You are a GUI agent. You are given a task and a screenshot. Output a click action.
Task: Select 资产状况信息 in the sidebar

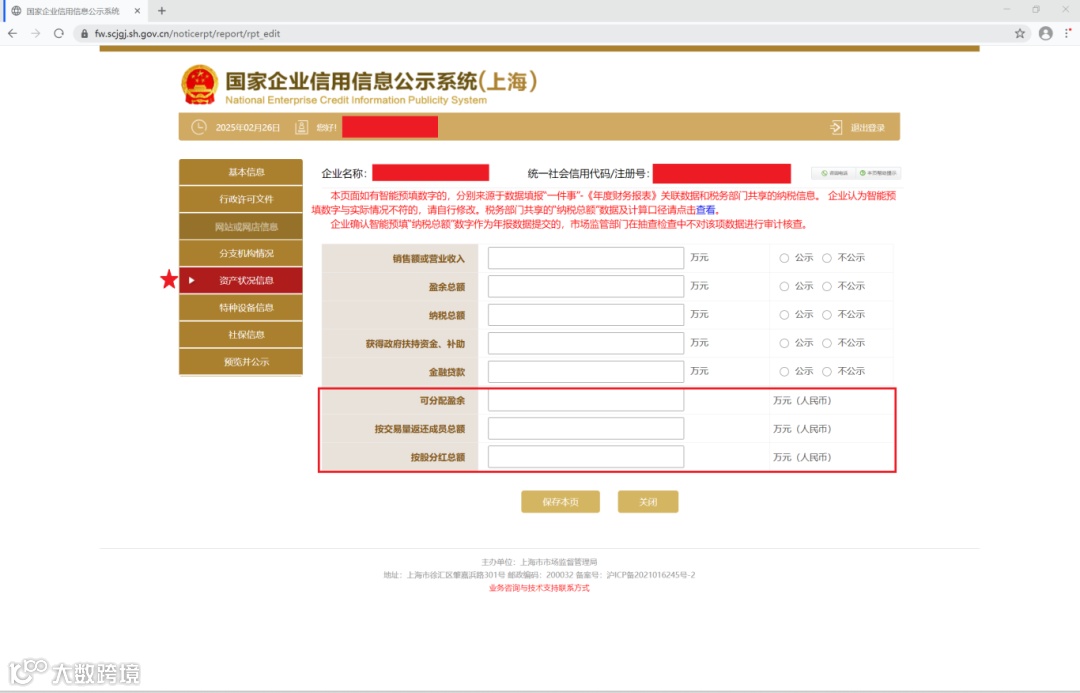[241, 280]
